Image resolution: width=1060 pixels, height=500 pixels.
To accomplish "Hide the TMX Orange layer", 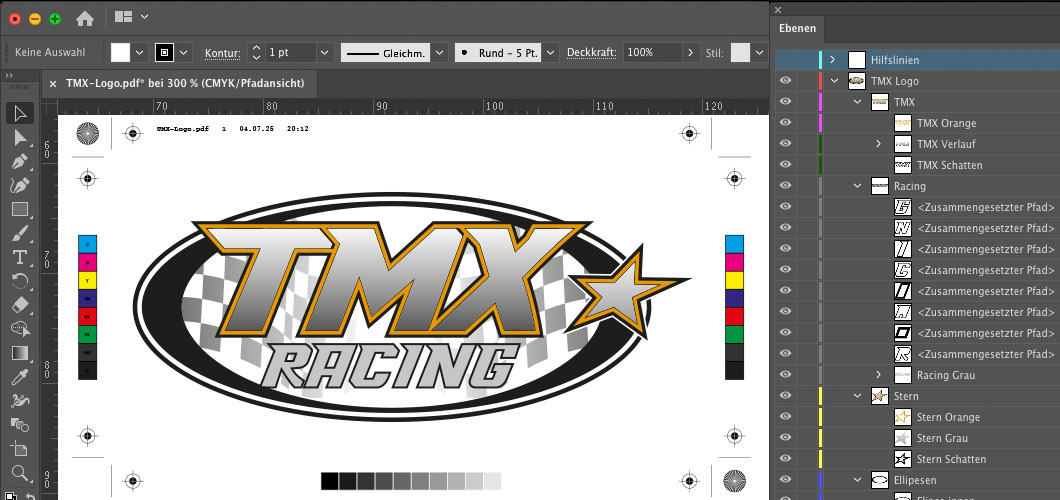I will point(786,123).
